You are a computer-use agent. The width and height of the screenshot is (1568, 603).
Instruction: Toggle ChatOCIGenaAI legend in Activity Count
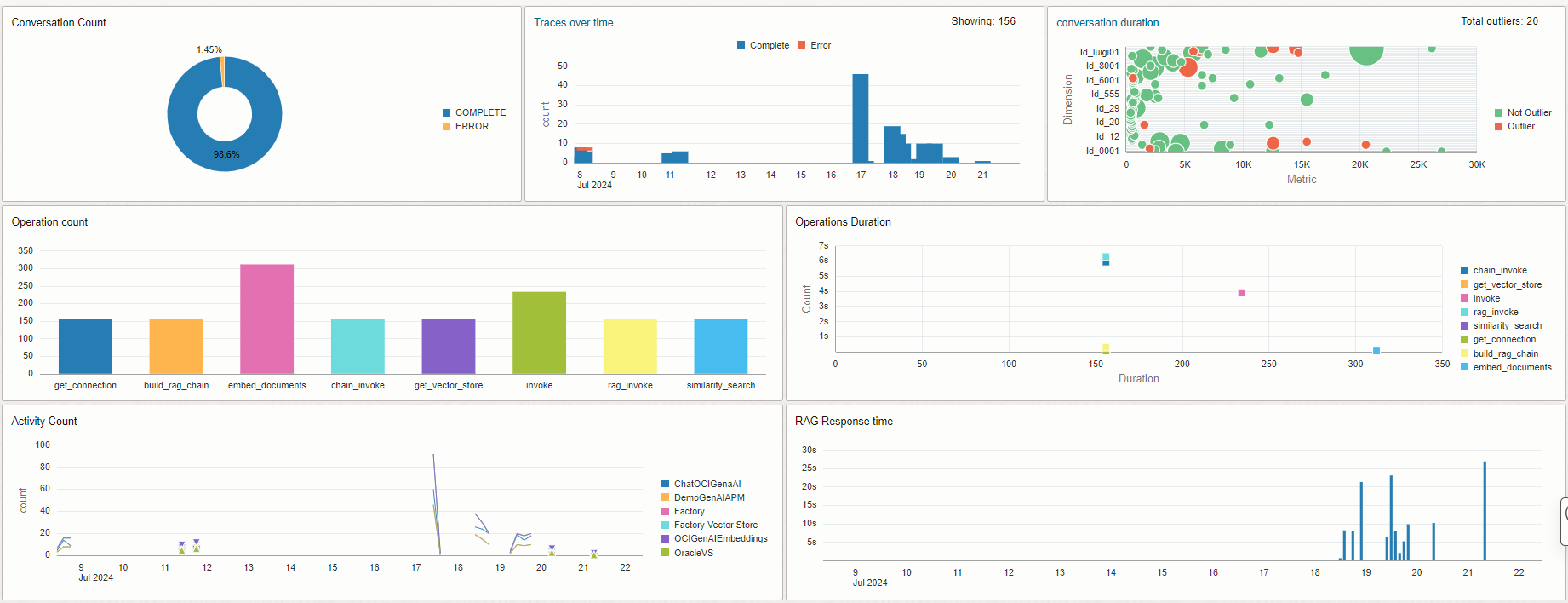tap(701, 484)
